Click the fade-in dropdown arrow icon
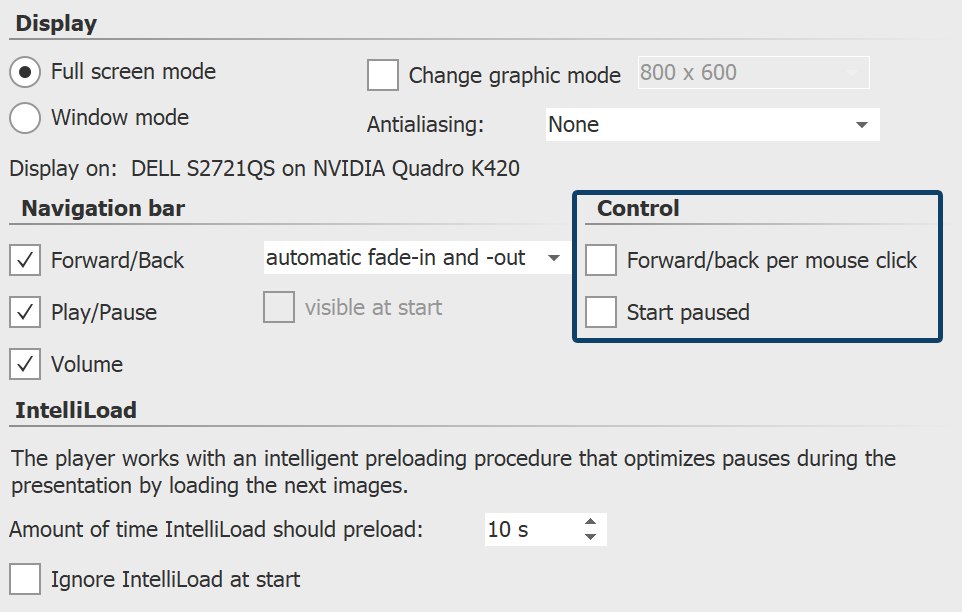The height and width of the screenshot is (612, 962). (553, 258)
